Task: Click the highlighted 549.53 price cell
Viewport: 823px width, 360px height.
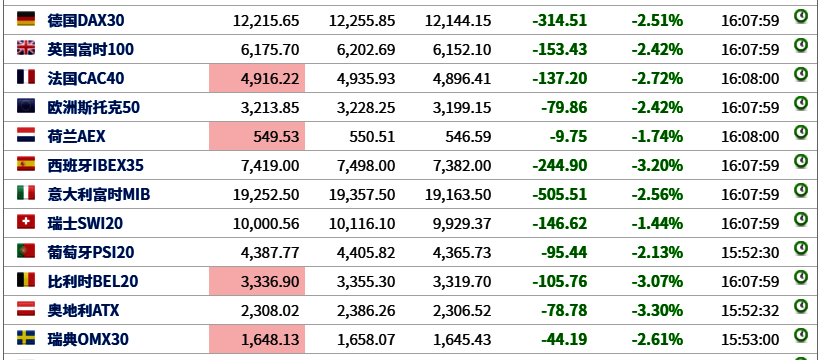Action: pyautogui.click(x=257, y=136)
